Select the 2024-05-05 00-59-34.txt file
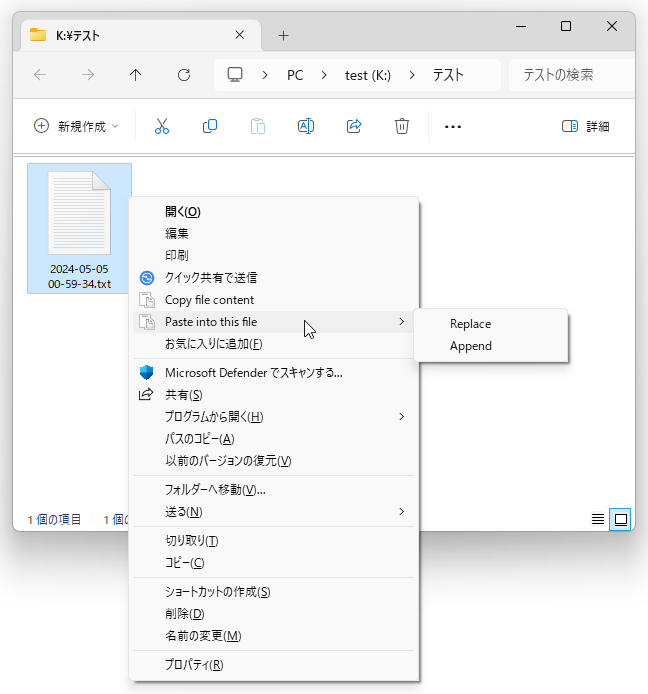This screenshot has height=694, width=648. [x=79, y=228]
